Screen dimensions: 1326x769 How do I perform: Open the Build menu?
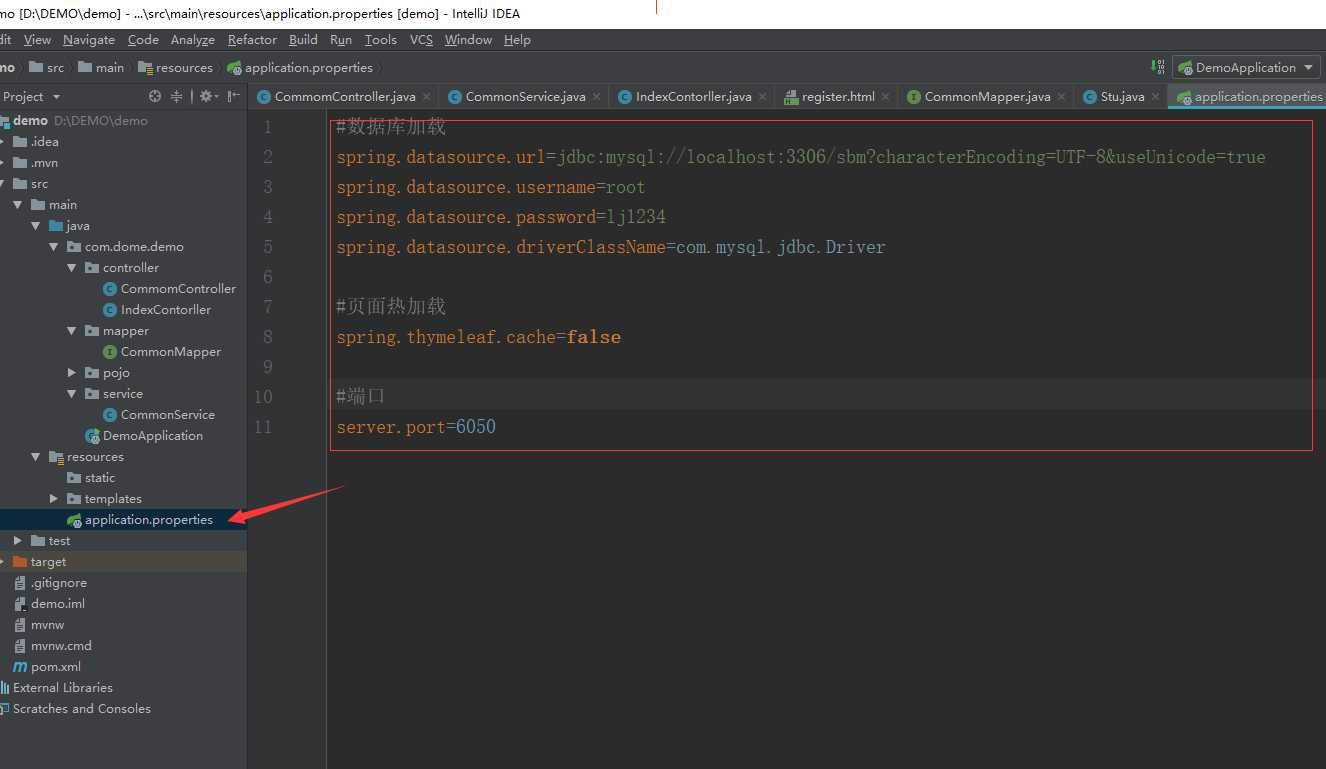(x=303, y=40)
